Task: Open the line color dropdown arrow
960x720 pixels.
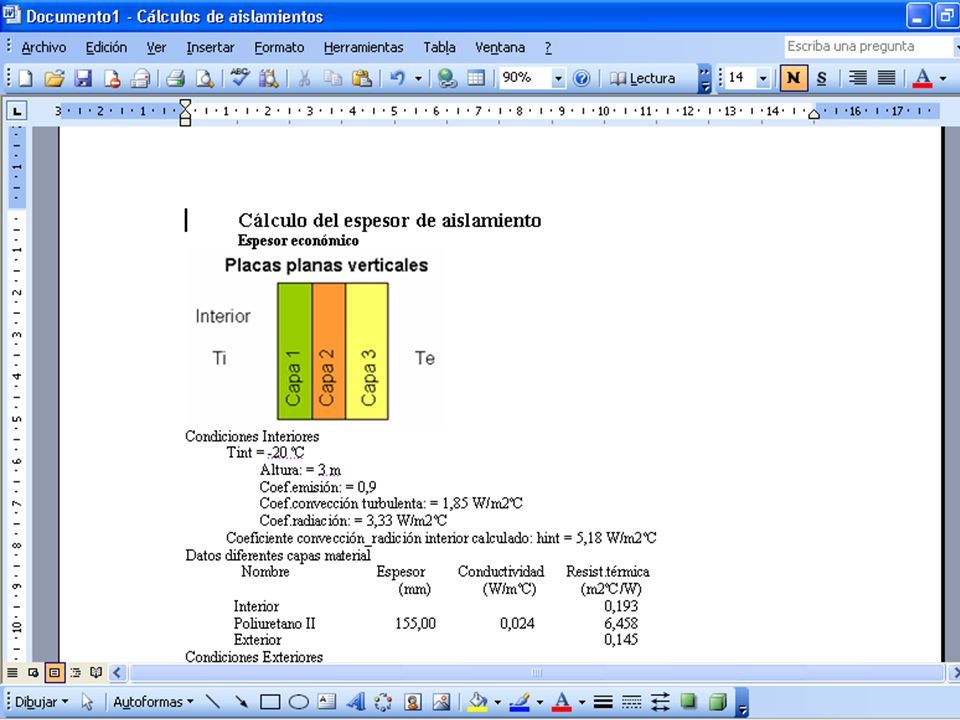Action: [x=539, y=702]
